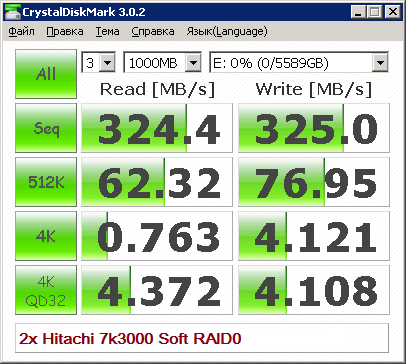Maximize the CrystalDiskMark window

[375, 12]
